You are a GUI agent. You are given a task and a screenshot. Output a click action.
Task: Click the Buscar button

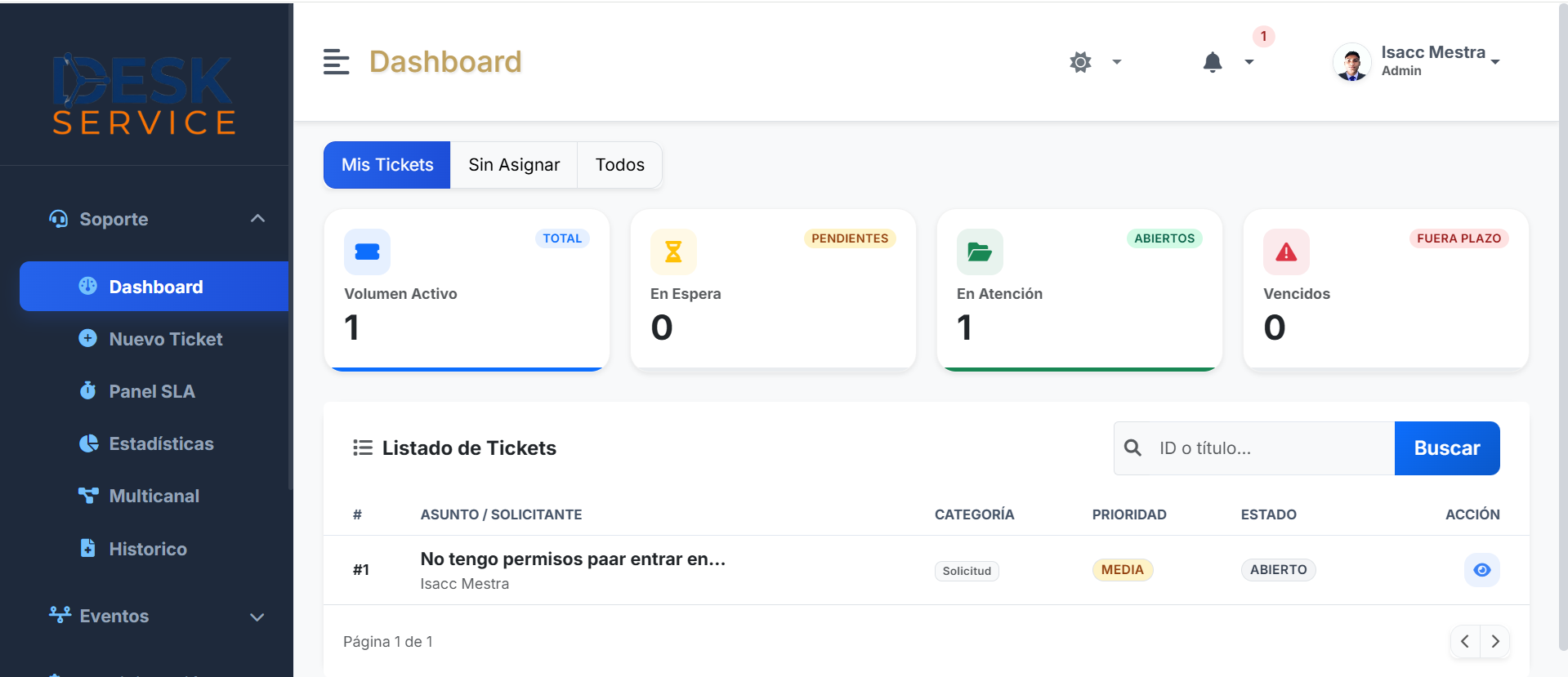pos(1447,448)
